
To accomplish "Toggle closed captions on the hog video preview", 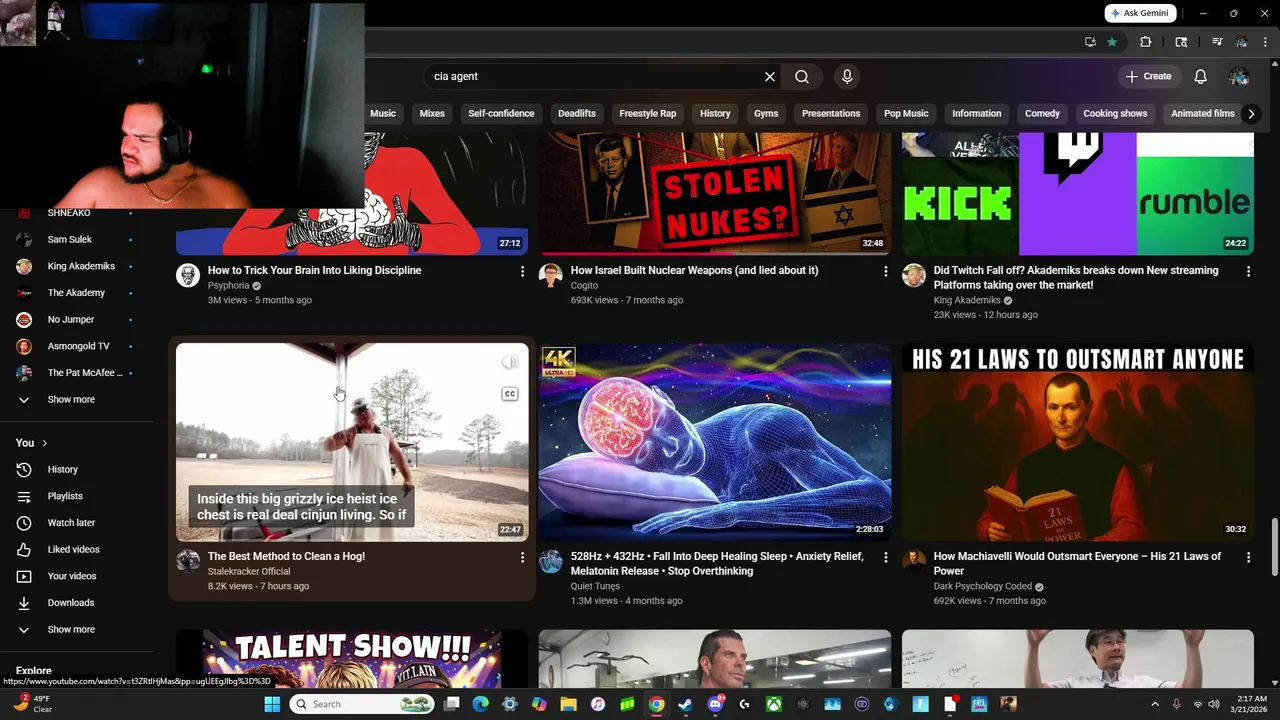I will [x=510, y=394].
